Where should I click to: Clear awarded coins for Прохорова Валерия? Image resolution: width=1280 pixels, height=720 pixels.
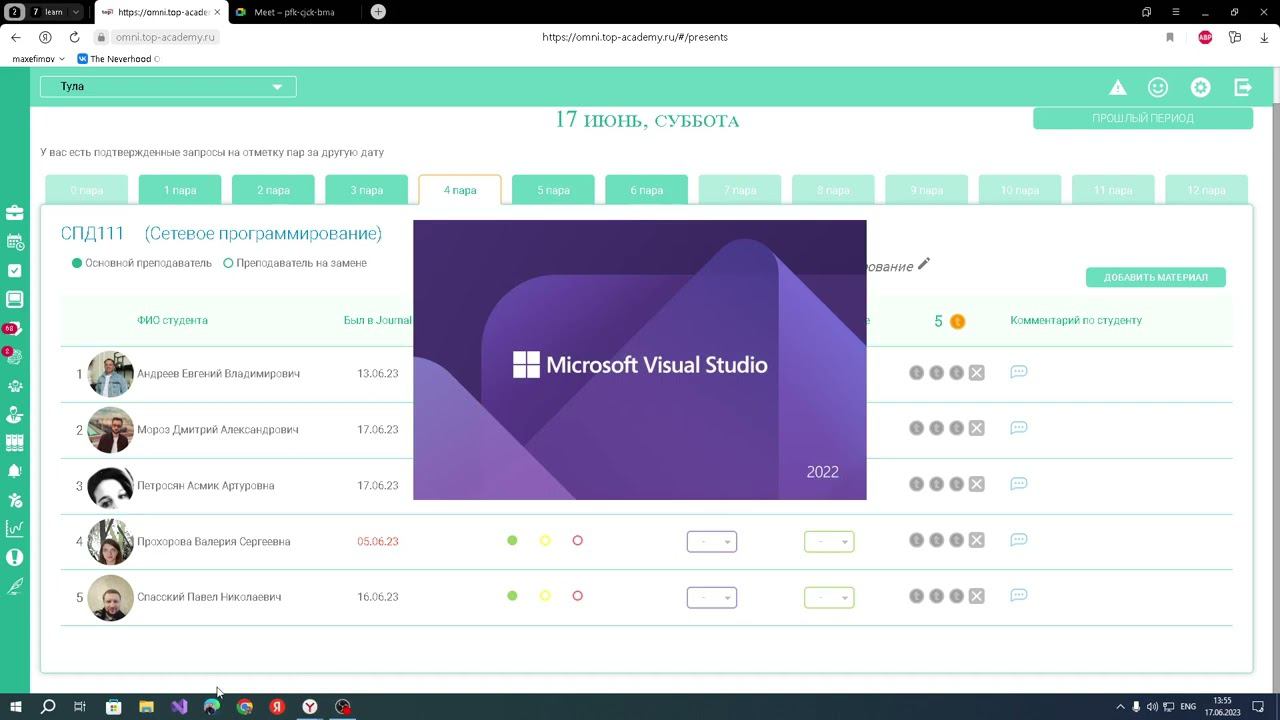[x=977, y=540]
